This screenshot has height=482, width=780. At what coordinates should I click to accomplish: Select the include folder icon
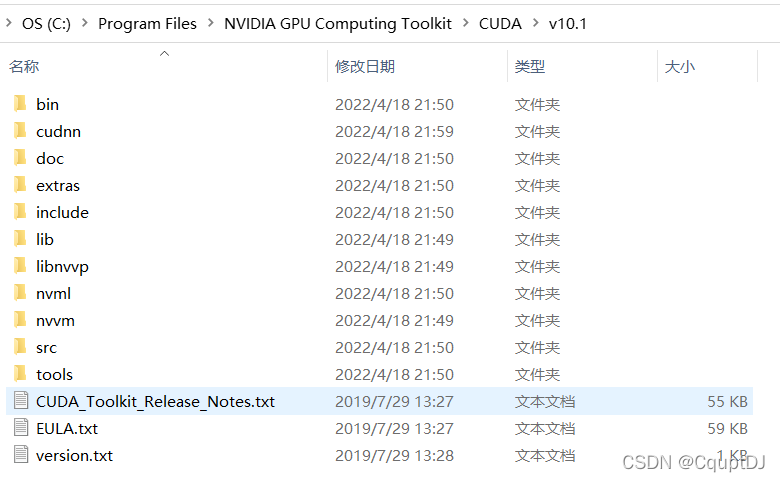[20, 212]
